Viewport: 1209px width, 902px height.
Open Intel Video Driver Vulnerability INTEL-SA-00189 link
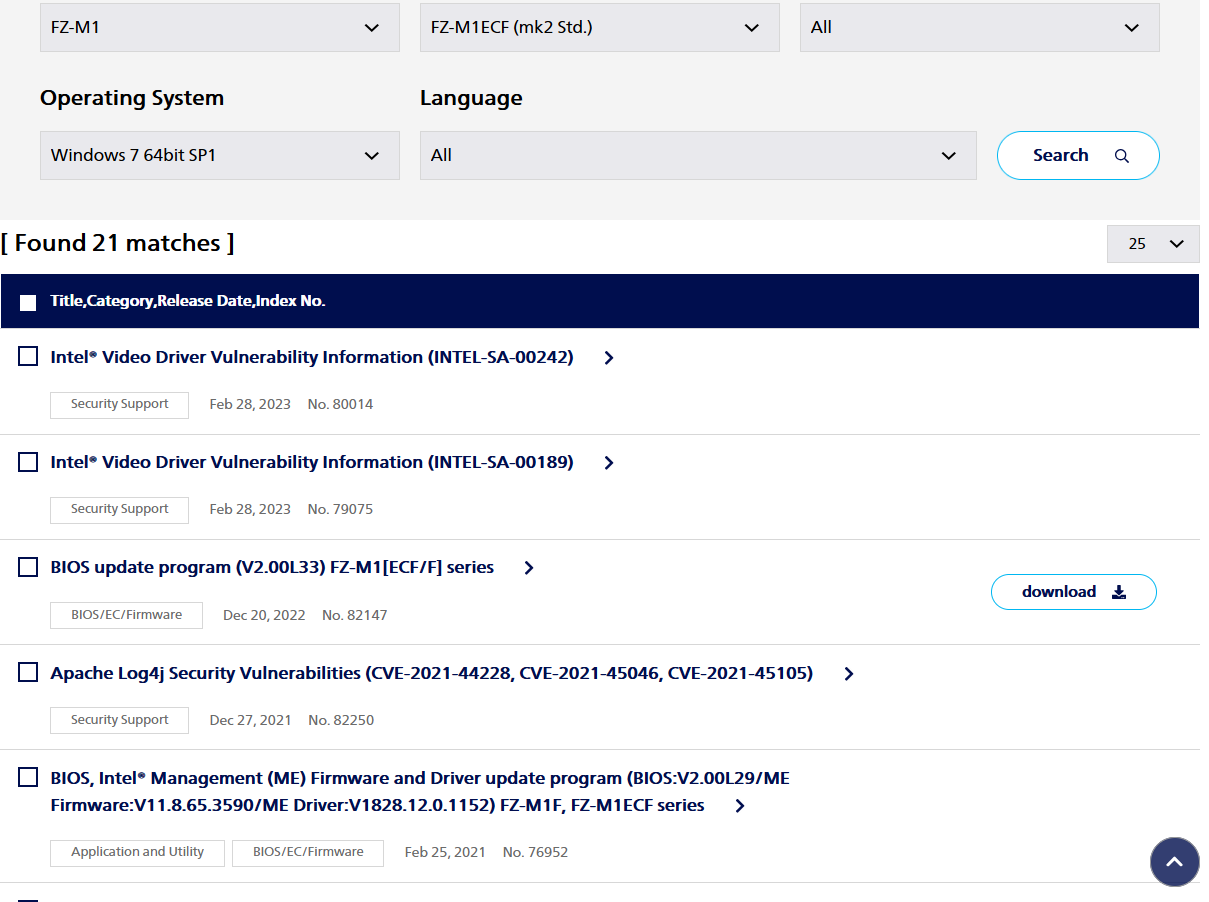[x=312, y=462]
